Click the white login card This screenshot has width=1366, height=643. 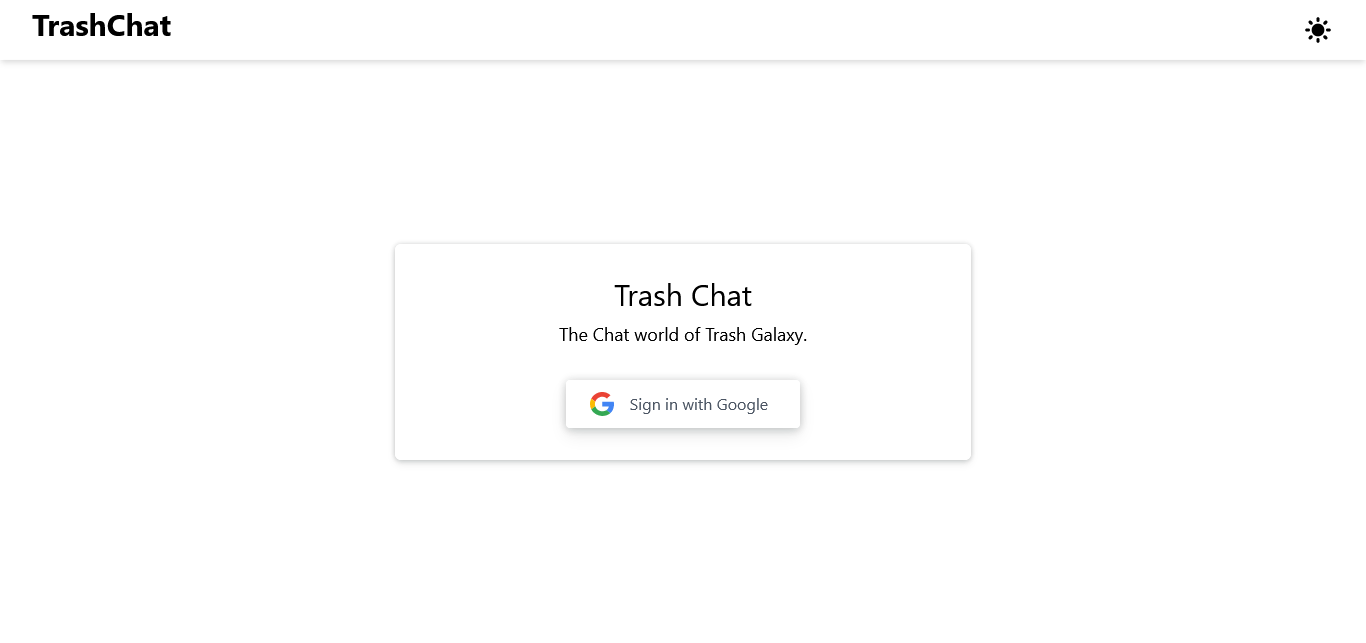pyautogui.click(x=683, y=351)
